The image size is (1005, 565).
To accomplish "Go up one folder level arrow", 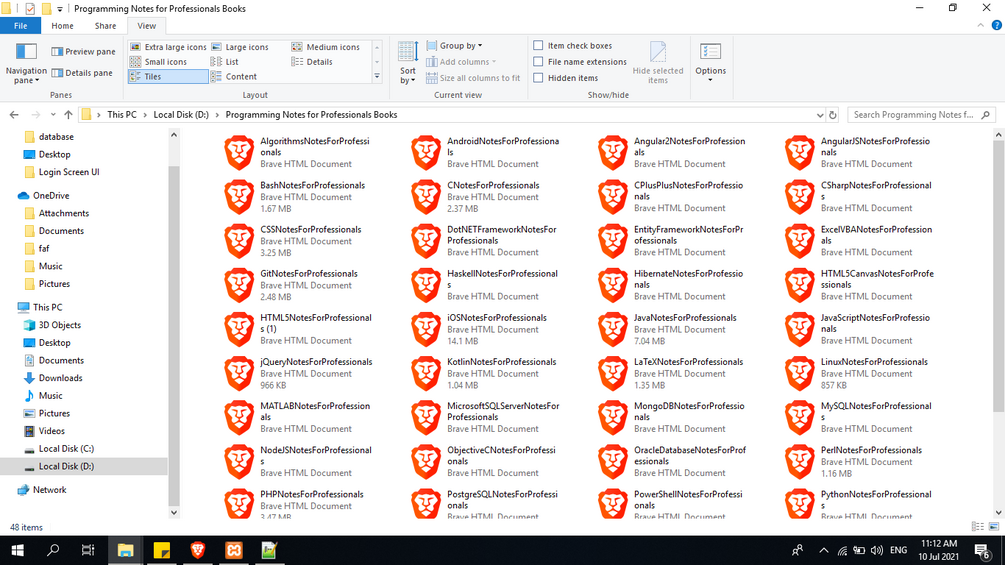I will (68, 115).
